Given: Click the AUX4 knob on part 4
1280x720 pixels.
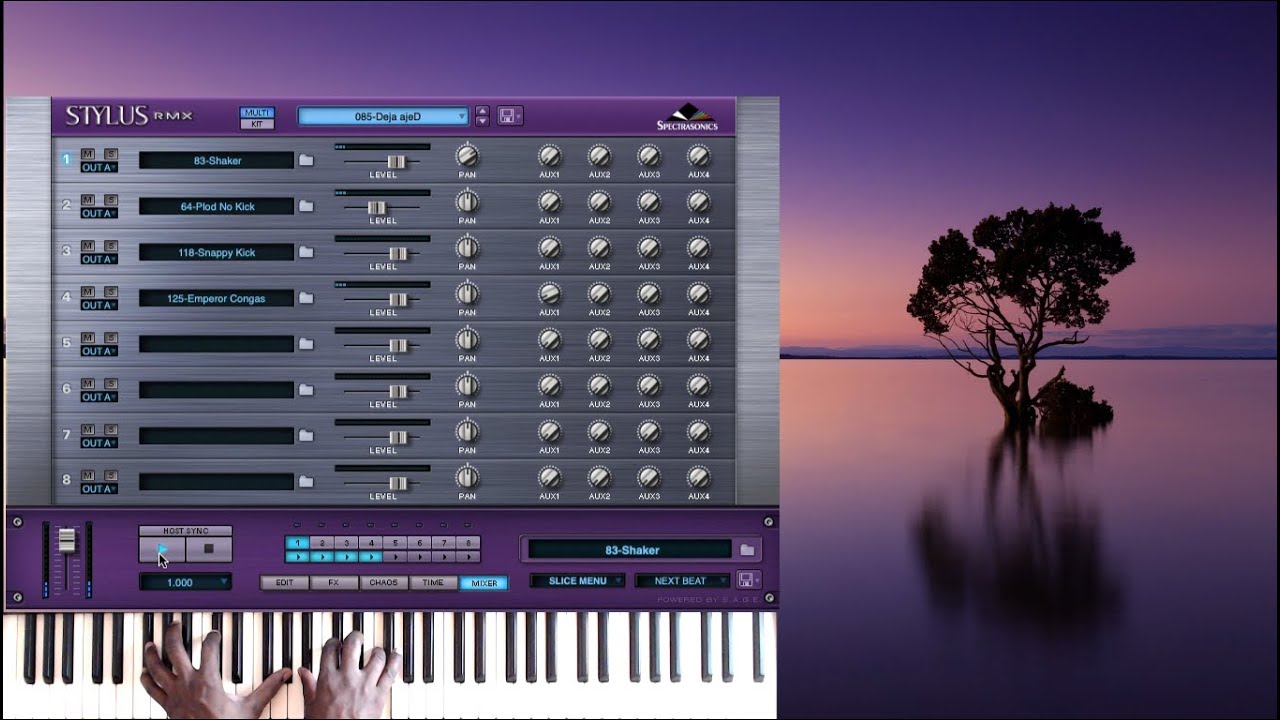Looking at the screenshot, I should point(699,294).
